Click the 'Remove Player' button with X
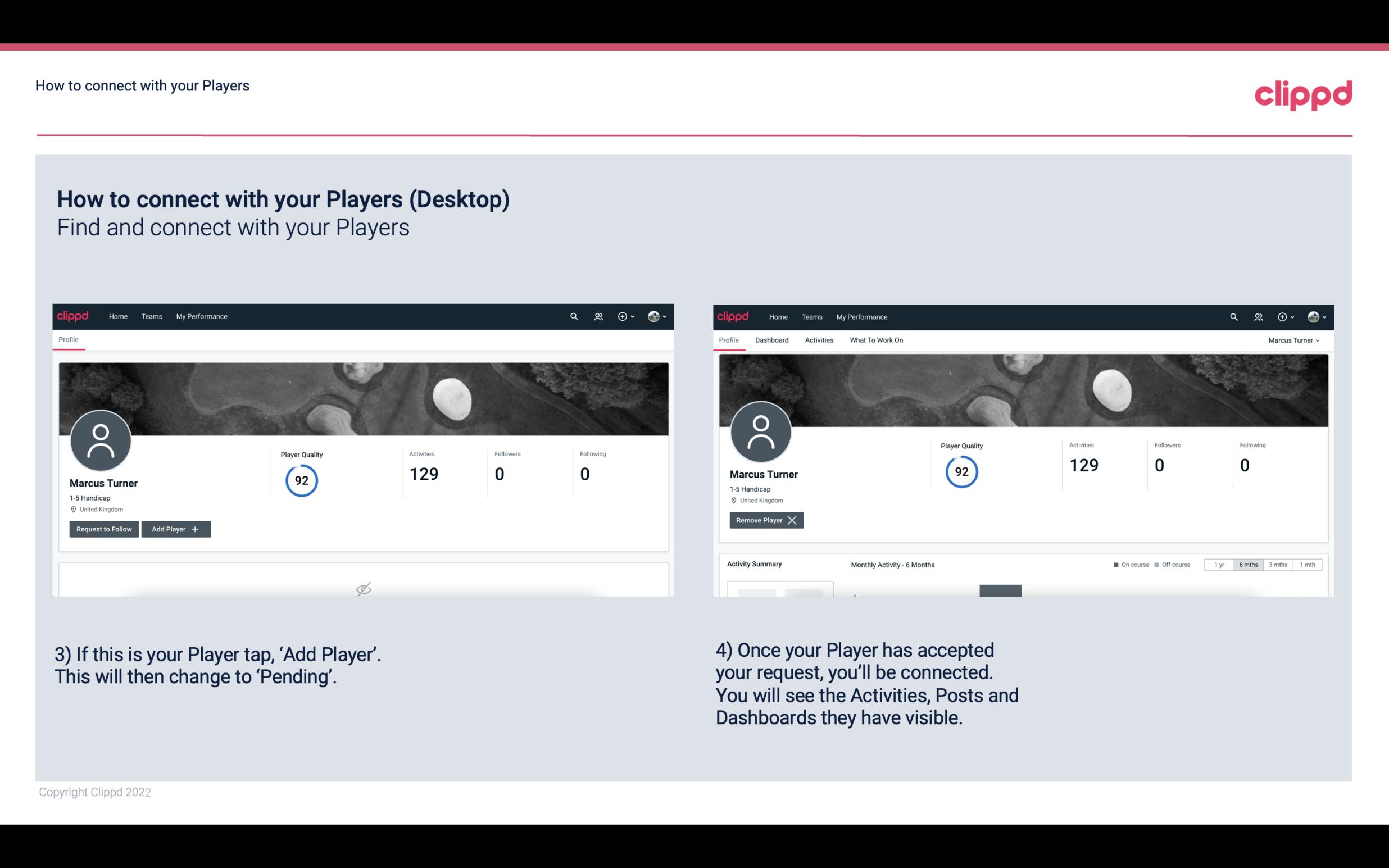 click(765, 520)
